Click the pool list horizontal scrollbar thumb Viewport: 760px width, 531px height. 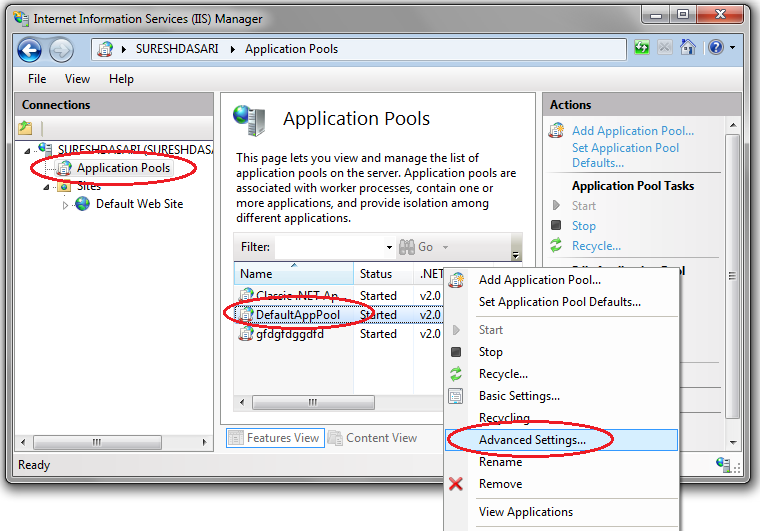tap(313, 402)
